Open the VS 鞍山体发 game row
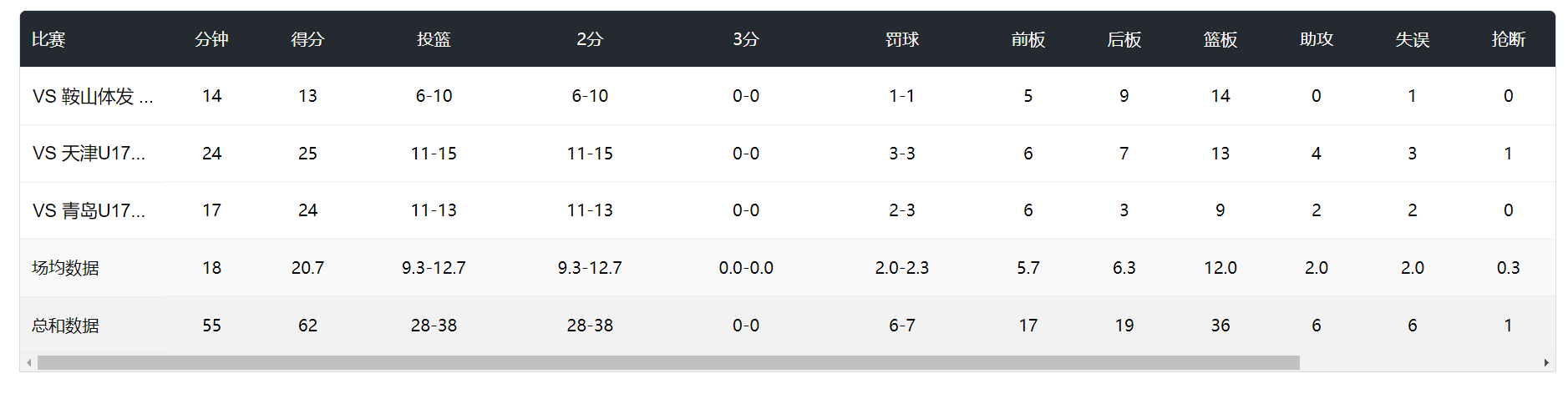Image resolution: width=1568 pixels, height=394 pixels. coord(92,97)
